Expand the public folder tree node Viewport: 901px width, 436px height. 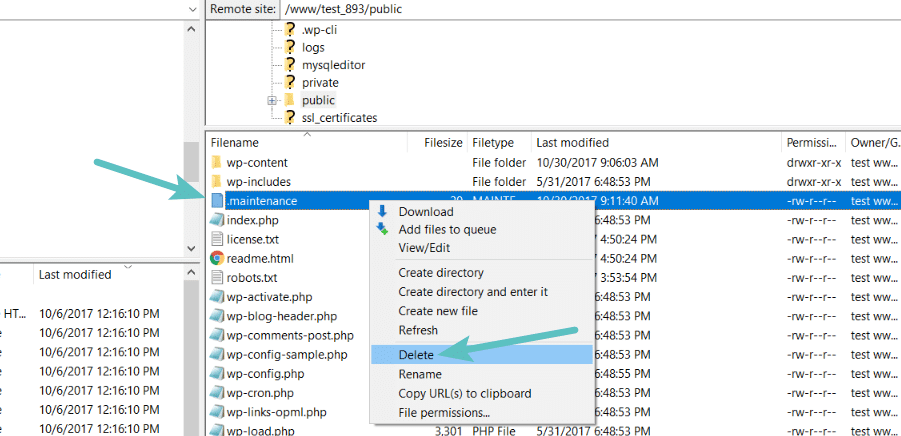[x=272, y=101]
